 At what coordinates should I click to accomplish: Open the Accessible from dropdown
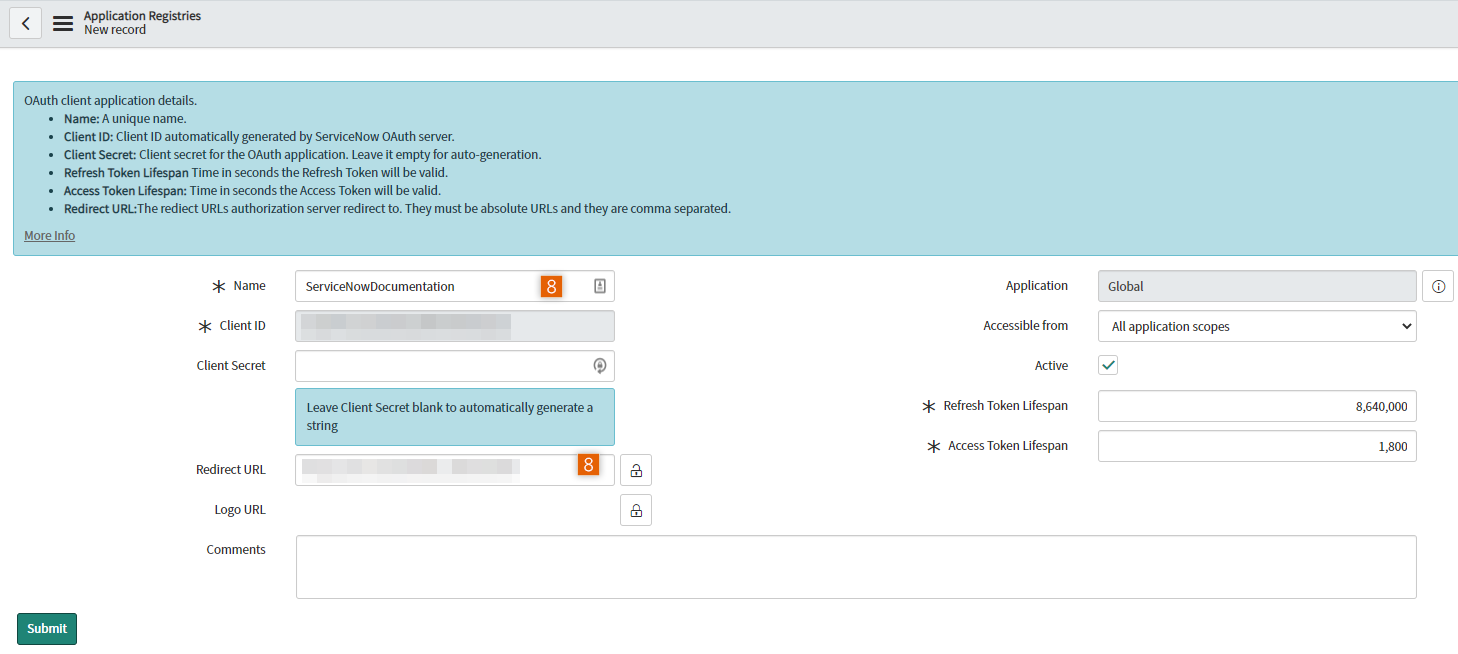point(1257,326)
